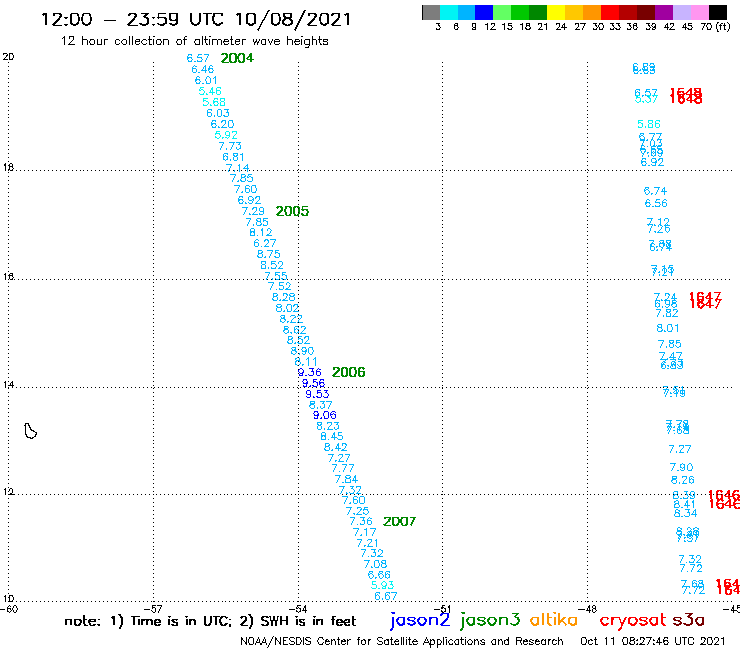Click the wave height value 8.45
This screenshot has width=740, height=650.
[332, 436]
